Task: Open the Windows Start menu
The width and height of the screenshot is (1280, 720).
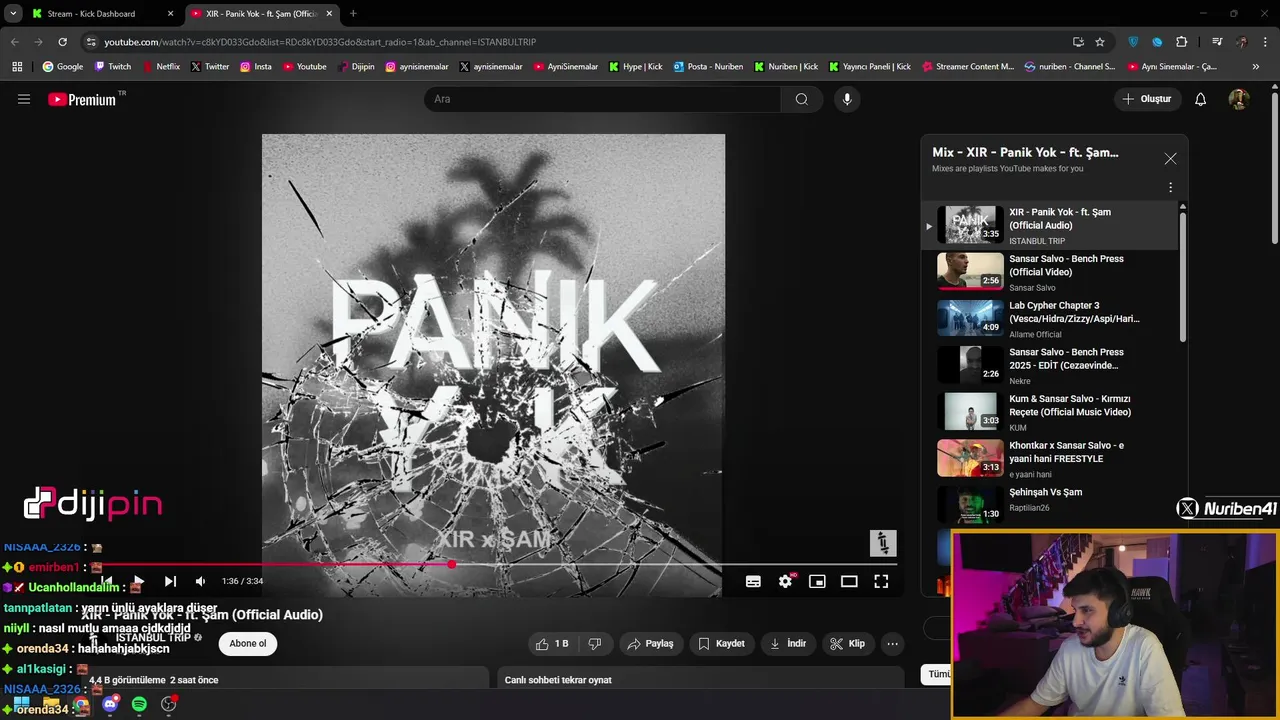Action: coord(21,704)
